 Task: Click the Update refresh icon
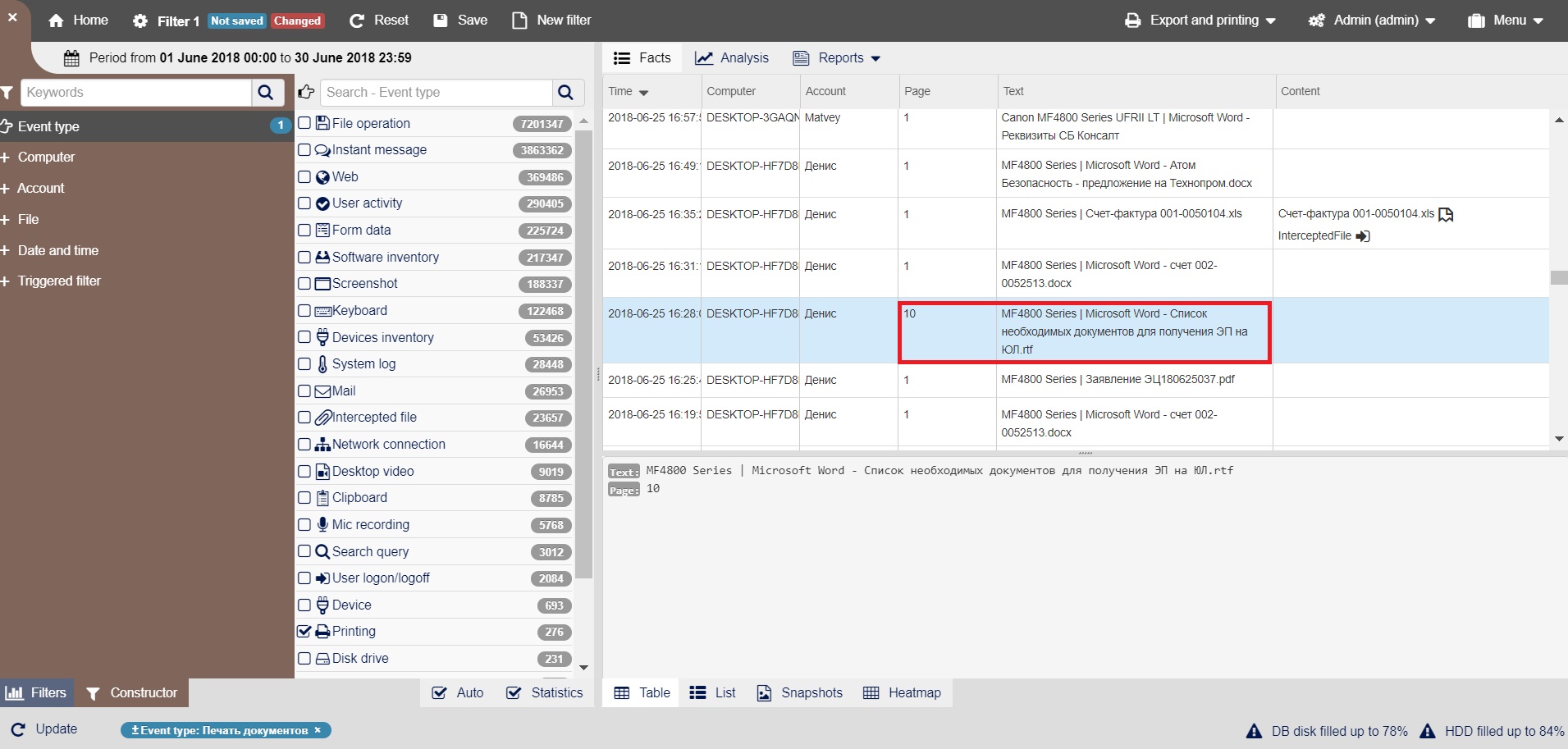click(18, 729)
